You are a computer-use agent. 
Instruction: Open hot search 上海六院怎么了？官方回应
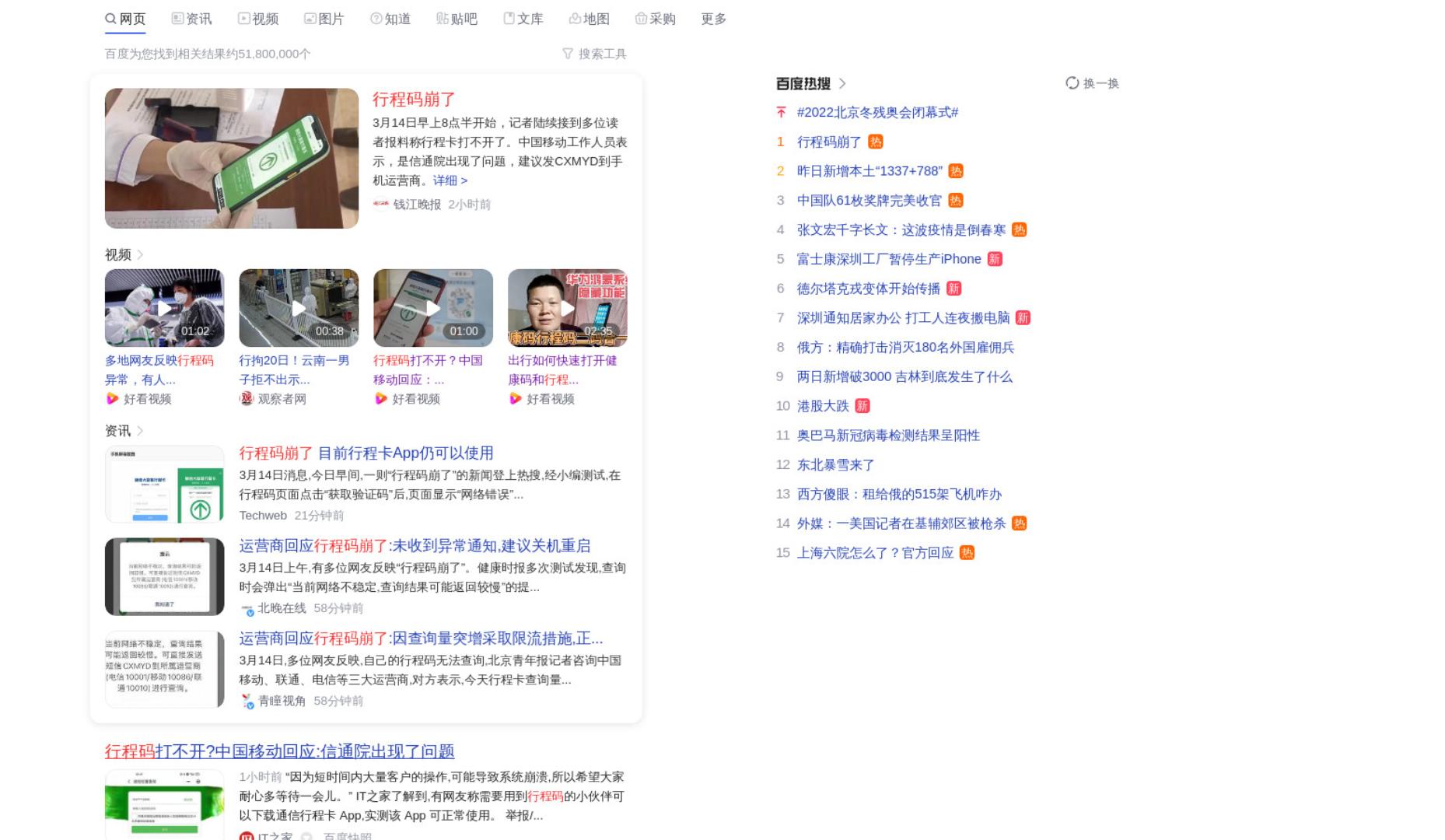click(x=875, y=553)
